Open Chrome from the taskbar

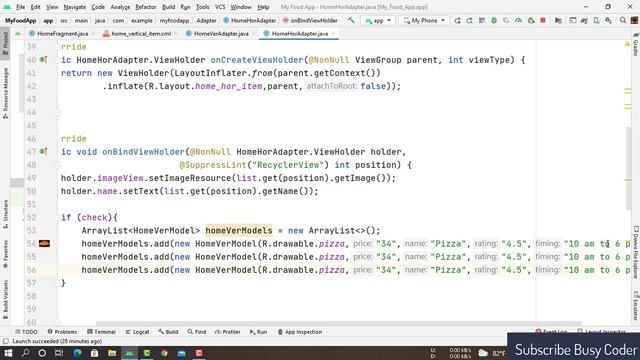click(x=164, y=353)
